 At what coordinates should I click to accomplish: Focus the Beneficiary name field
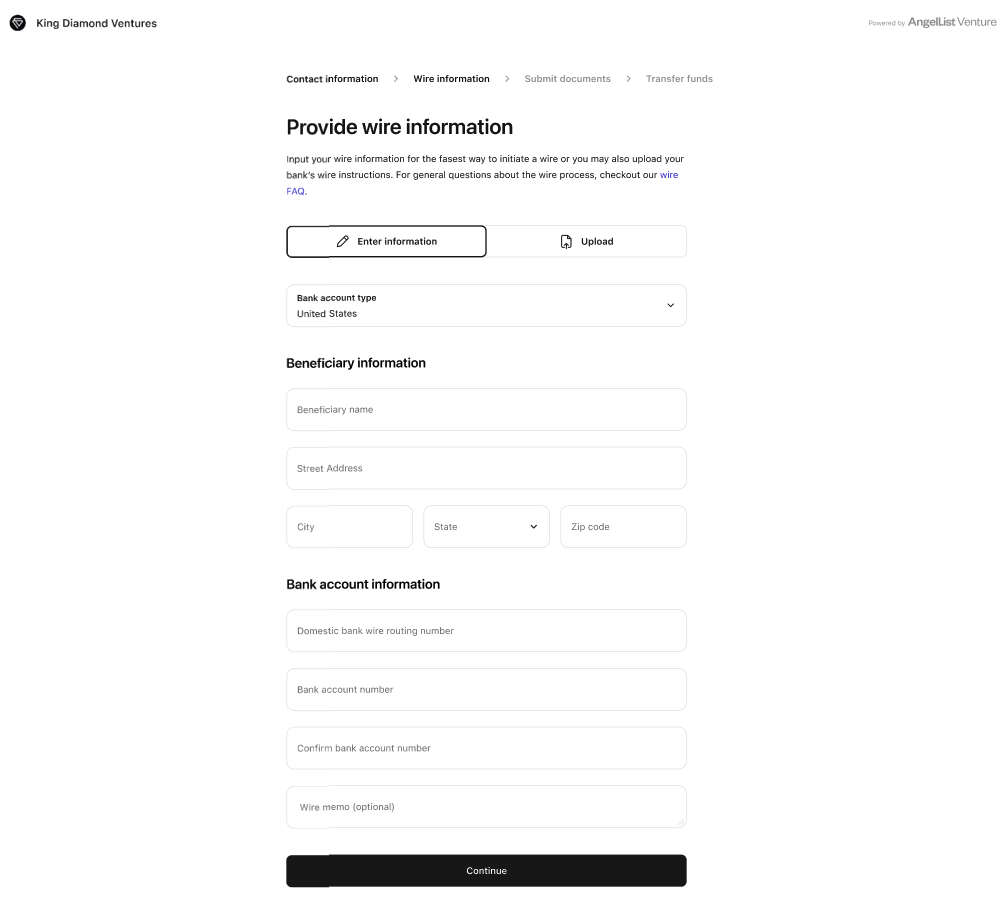tap(486, 410)
